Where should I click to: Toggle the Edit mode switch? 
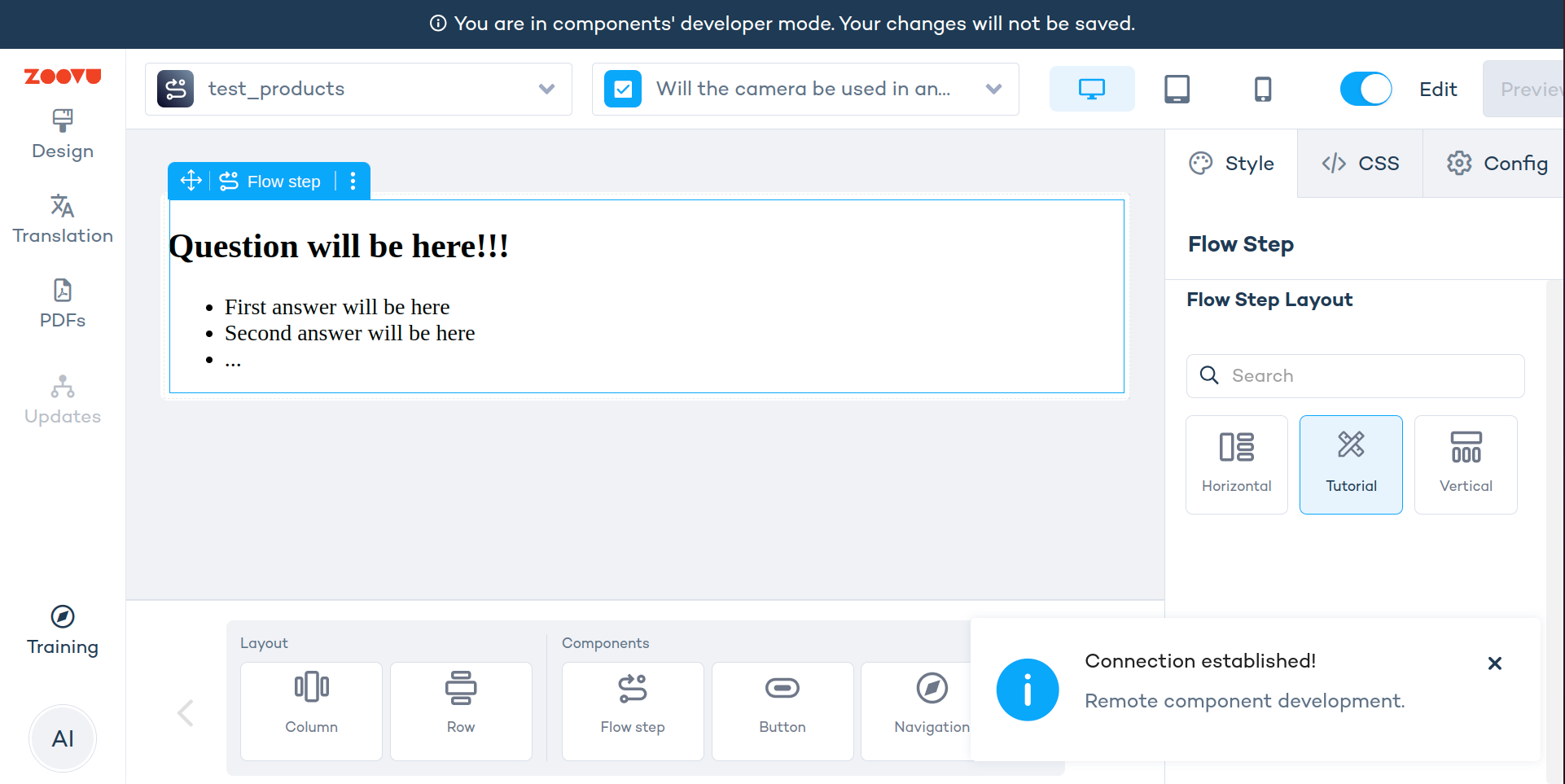pyautogui.click(x=1366, y=89)
